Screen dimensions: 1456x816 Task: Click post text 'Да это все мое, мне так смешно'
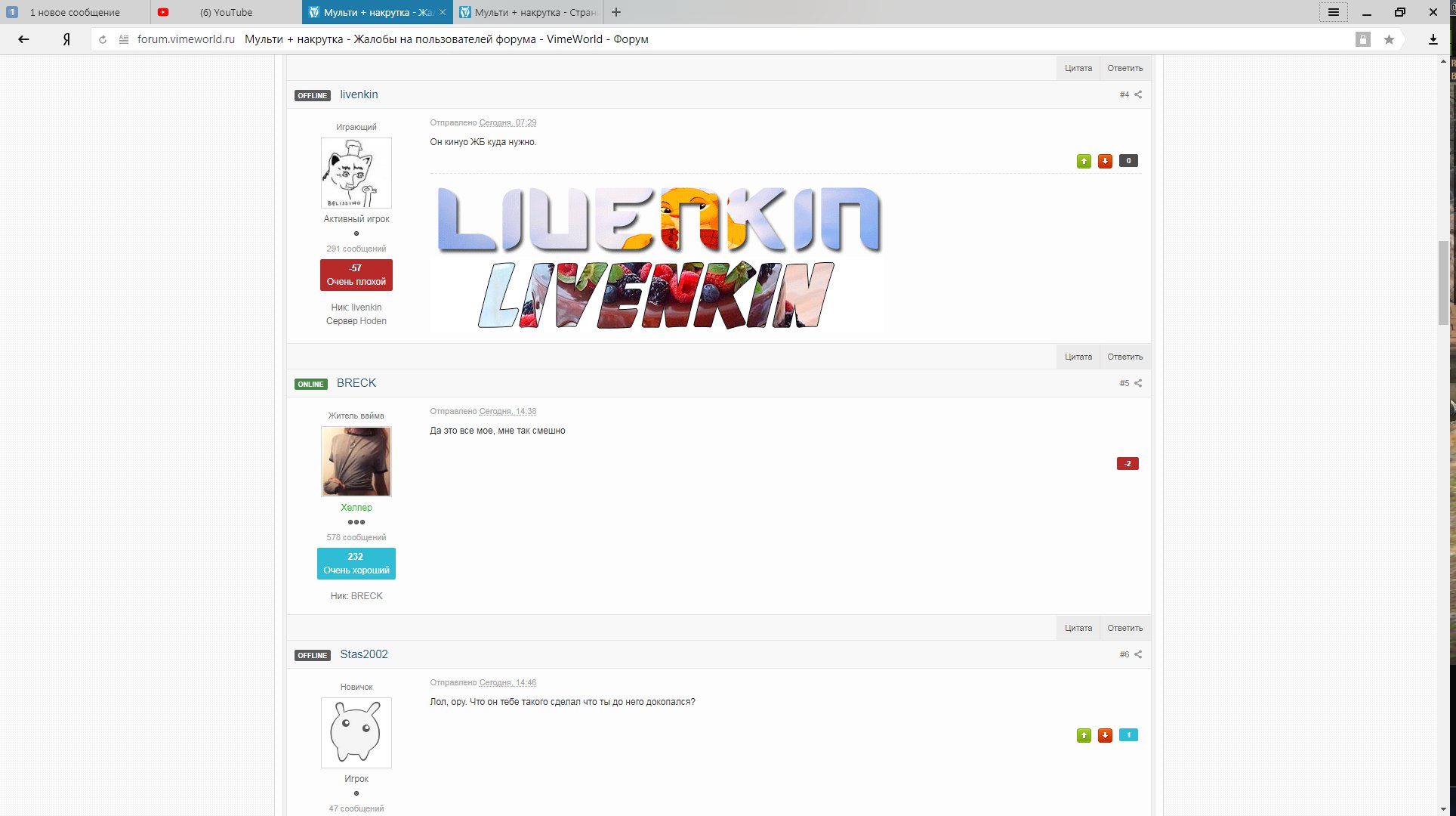[498, 431]
